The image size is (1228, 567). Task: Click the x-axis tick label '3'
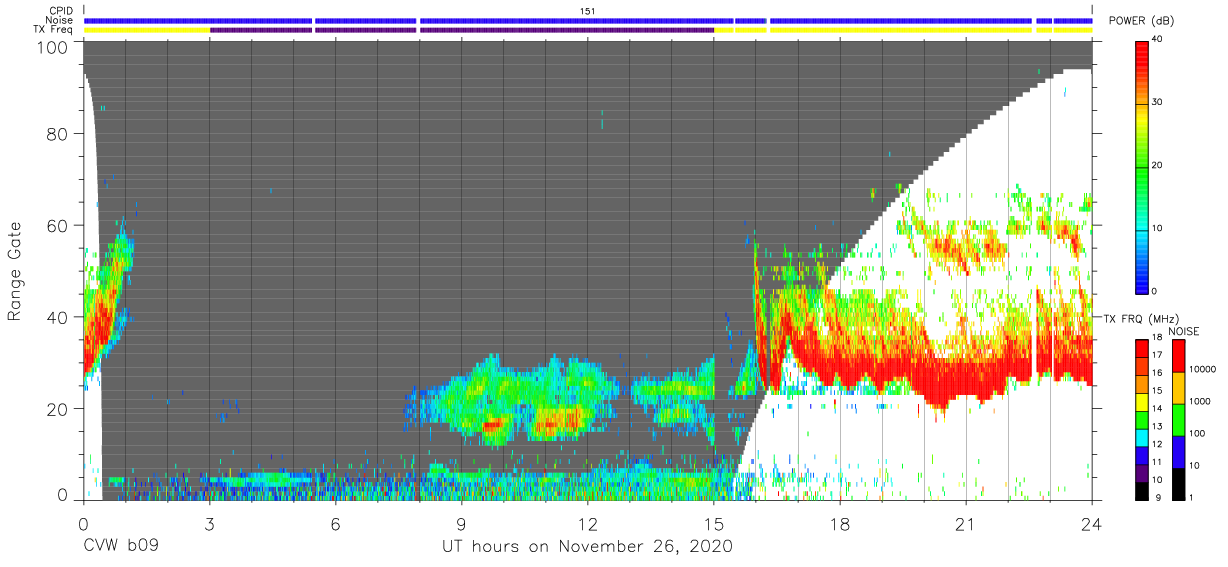click(210, 524)
